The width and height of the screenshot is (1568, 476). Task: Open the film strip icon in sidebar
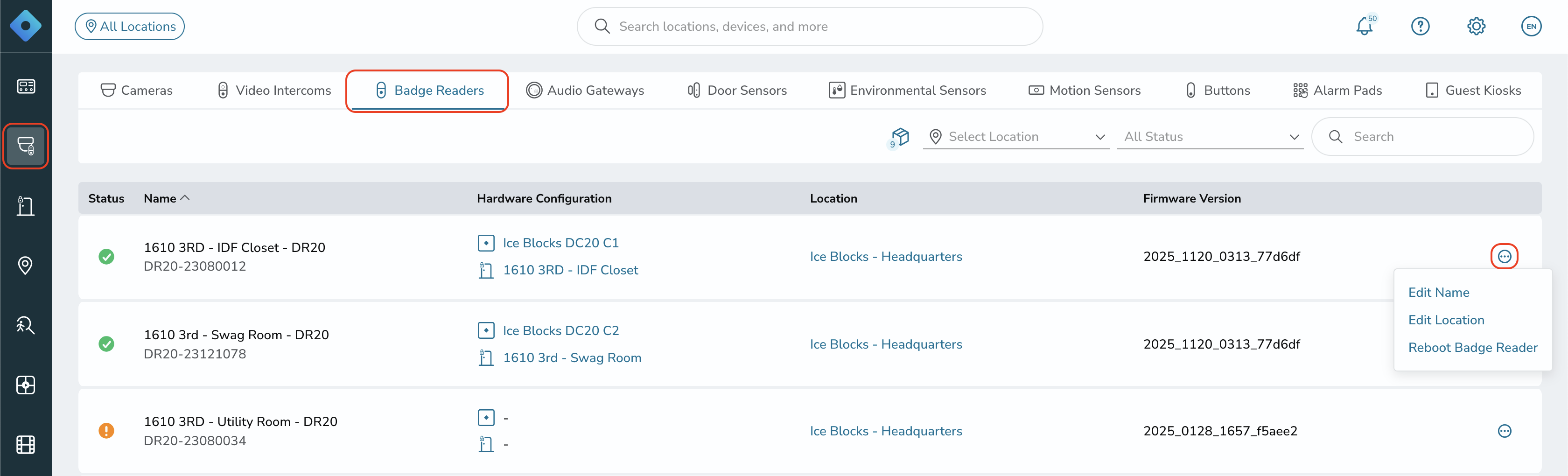[26, 445]
